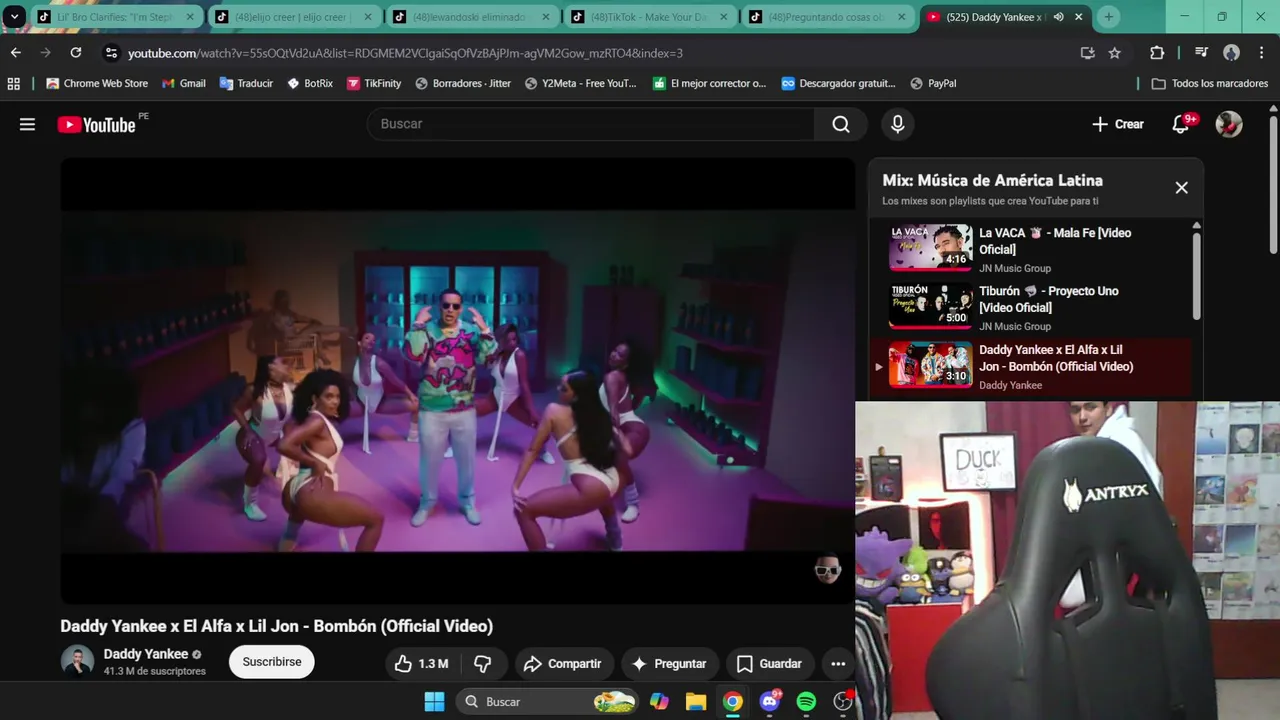Open the Daddy Yankee channel avatar
The image size is (1280, 720).
click(x=77, y=661)
